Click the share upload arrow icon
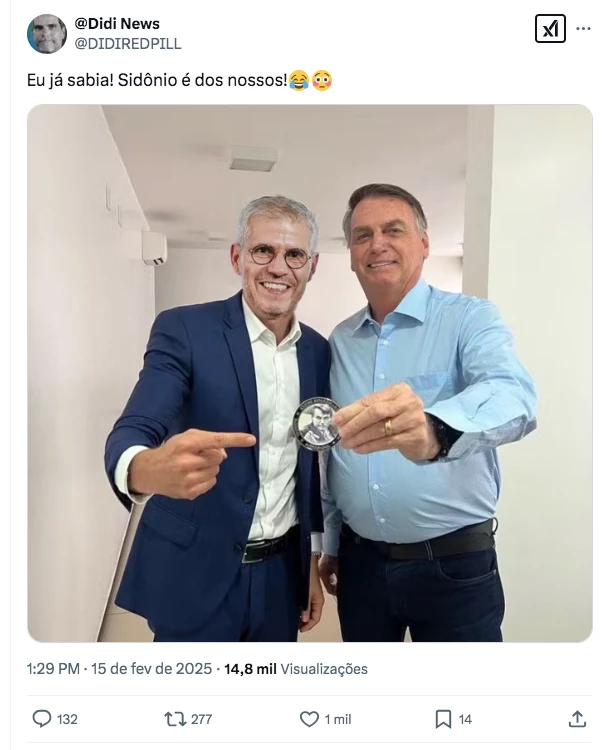The height and width of the screenshot is (750, 606). point(577,719)
